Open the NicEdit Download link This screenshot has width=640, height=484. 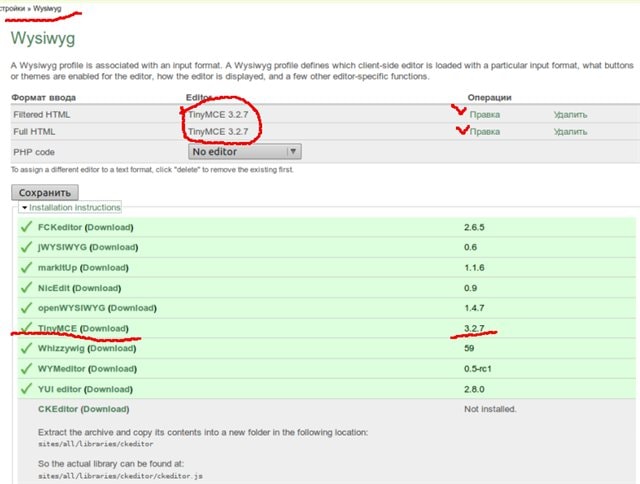97,288
